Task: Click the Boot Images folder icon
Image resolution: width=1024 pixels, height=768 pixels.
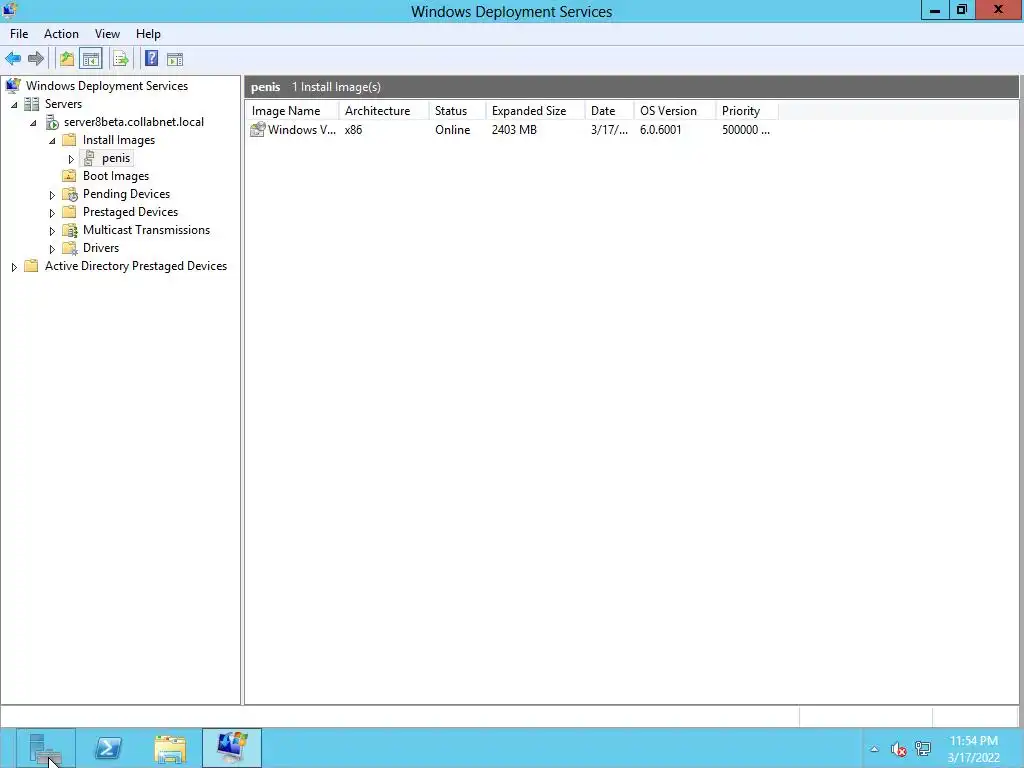Action: click(x=69, y=176)
